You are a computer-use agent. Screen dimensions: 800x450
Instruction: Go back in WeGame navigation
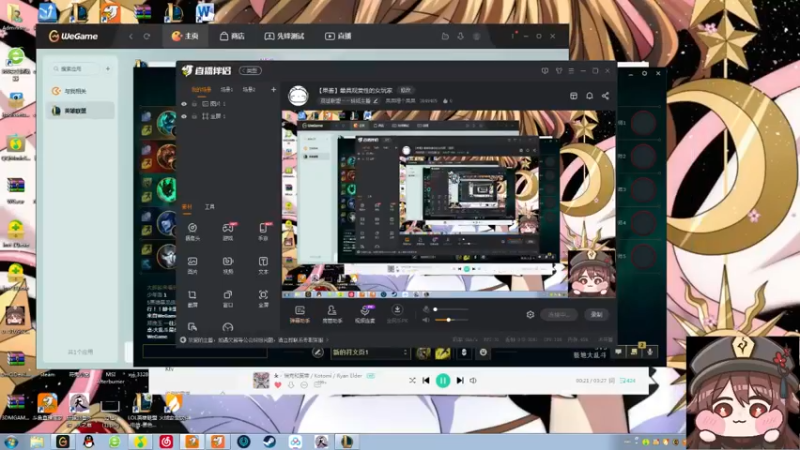point(131,36)
